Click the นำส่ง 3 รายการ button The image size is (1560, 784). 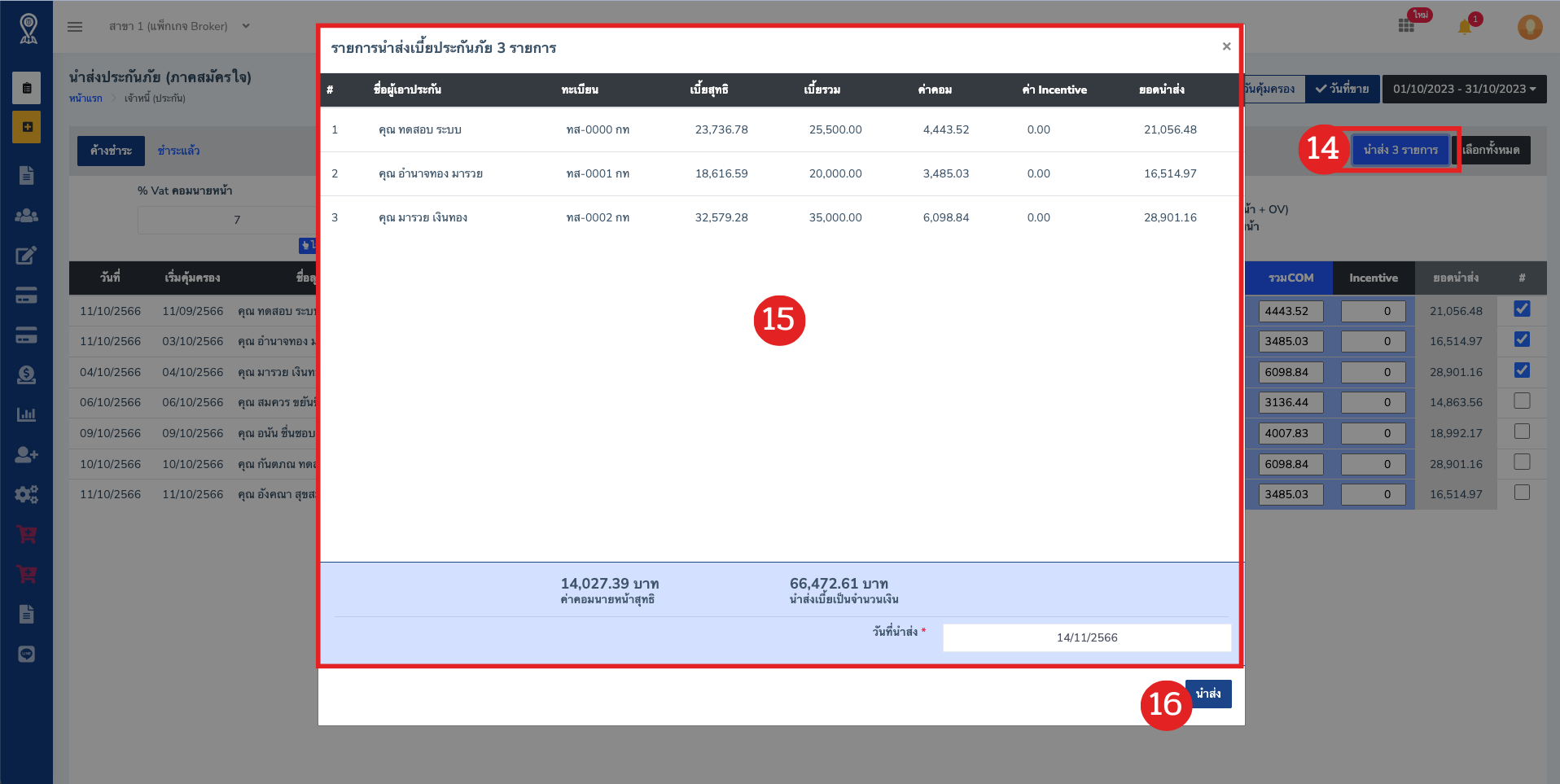click(1400, 150)
